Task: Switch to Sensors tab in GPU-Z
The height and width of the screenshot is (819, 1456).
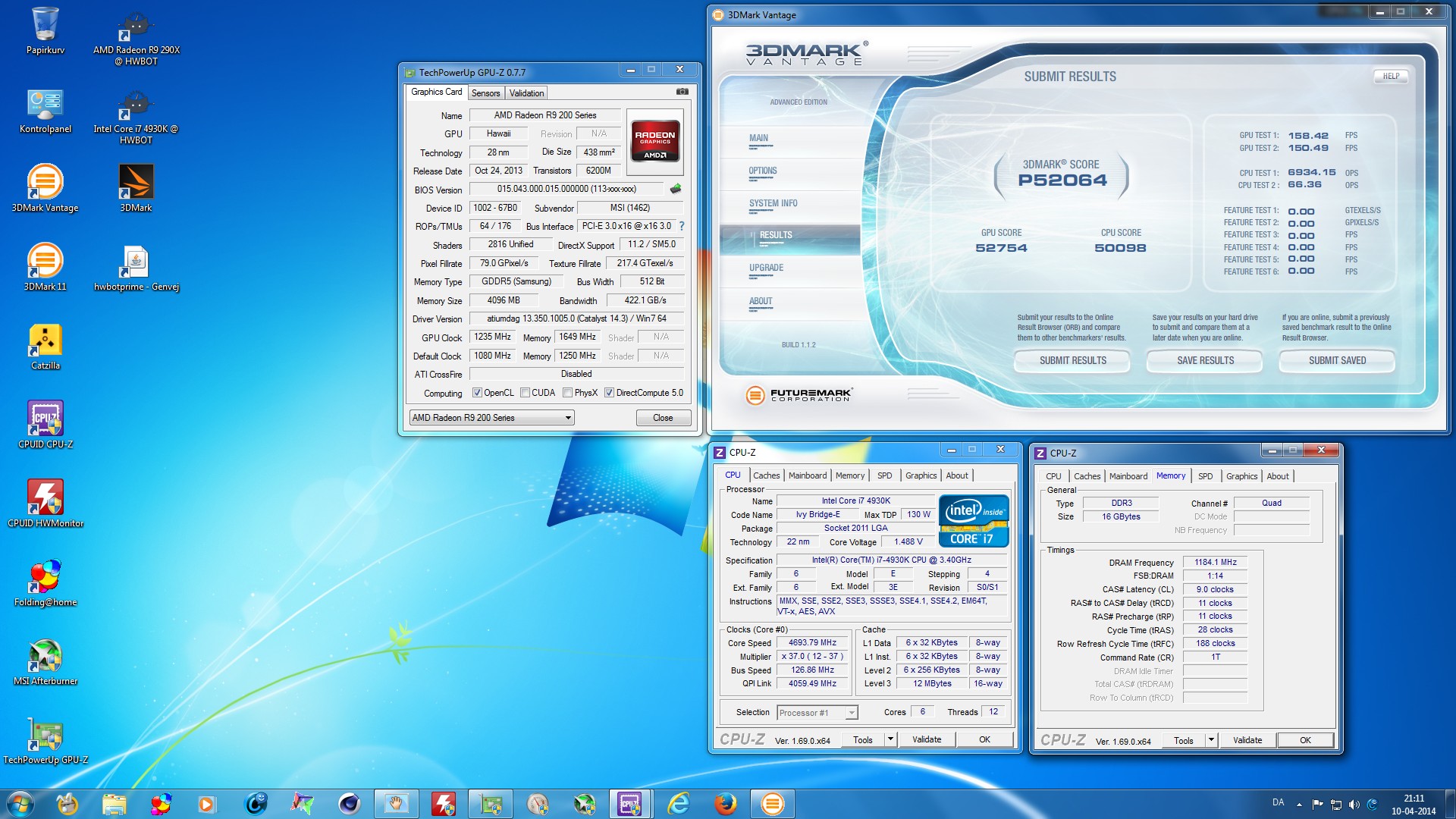Action: coord(485,93)
